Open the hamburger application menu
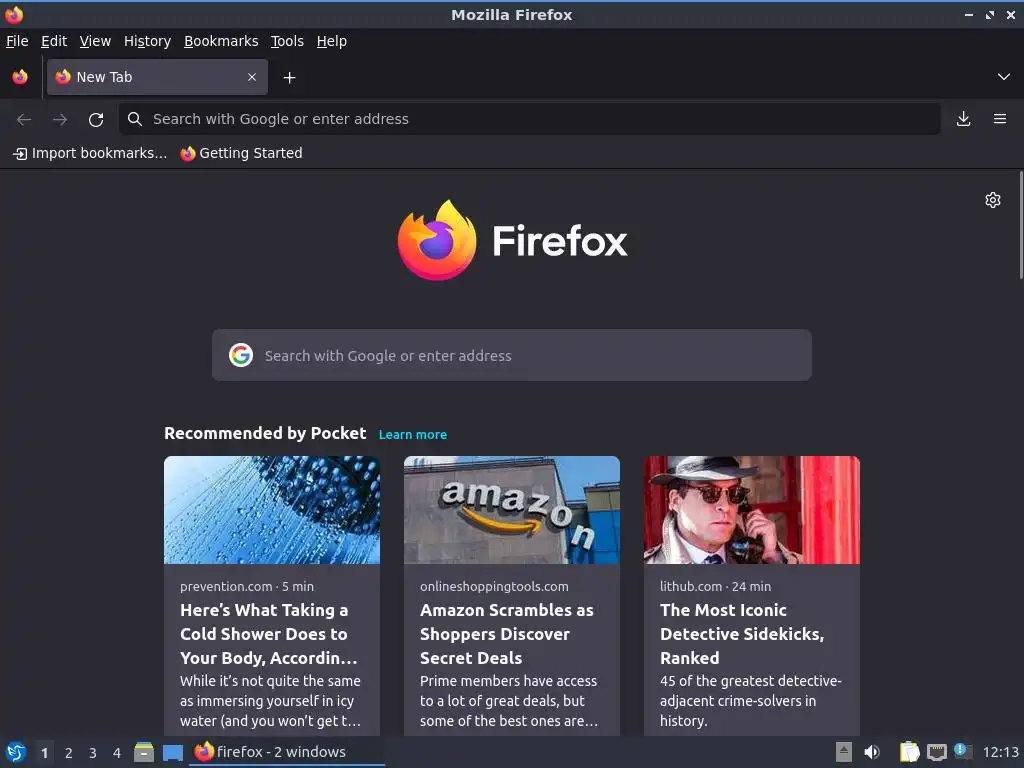Viewport: 1024px width, 768px height. click(1000, 119)
